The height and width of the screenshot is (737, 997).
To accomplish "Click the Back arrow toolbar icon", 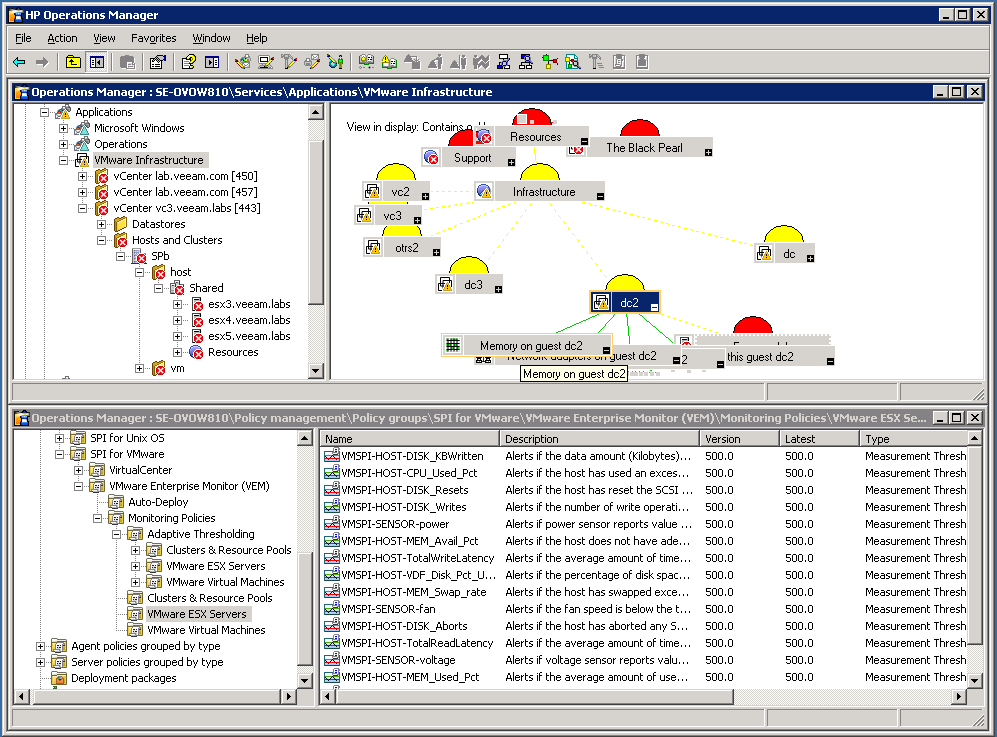I will pos(19,62).
